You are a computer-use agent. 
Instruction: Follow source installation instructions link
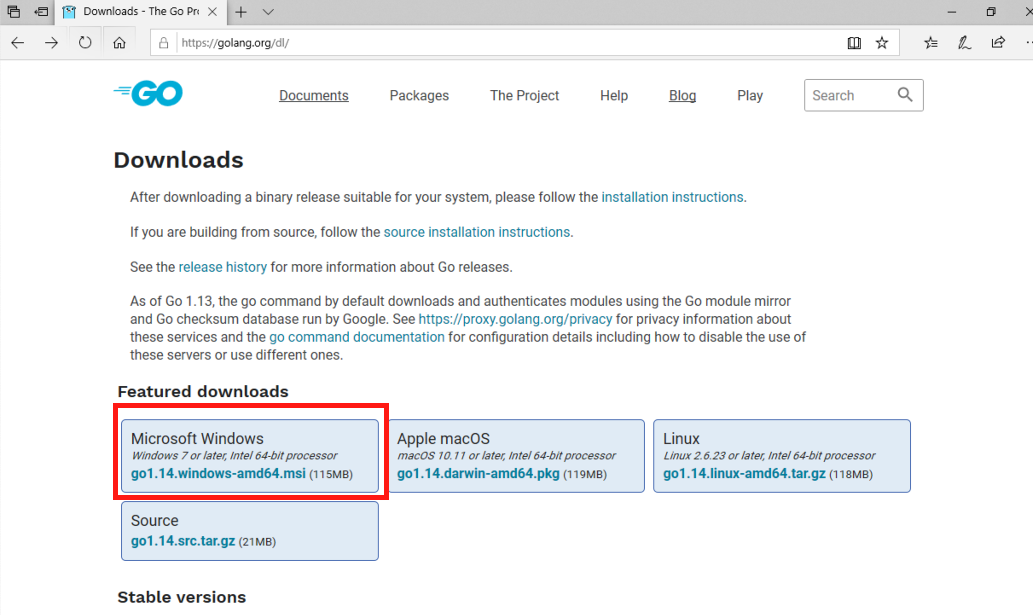click(x=476, y=232)
